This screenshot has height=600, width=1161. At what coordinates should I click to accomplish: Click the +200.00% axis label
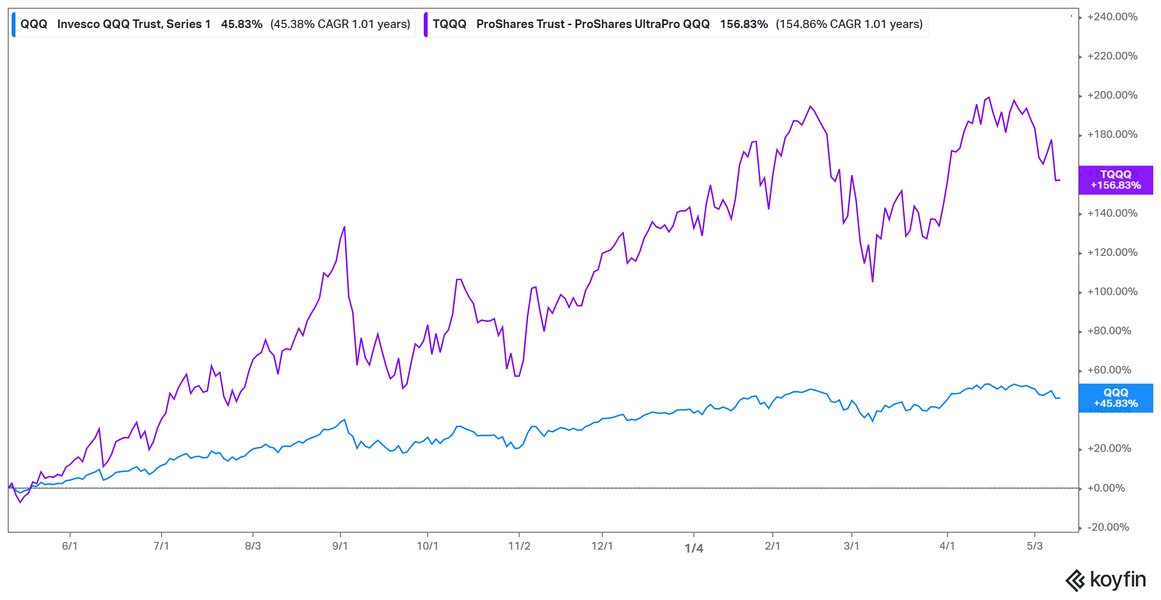point(1112,96)
